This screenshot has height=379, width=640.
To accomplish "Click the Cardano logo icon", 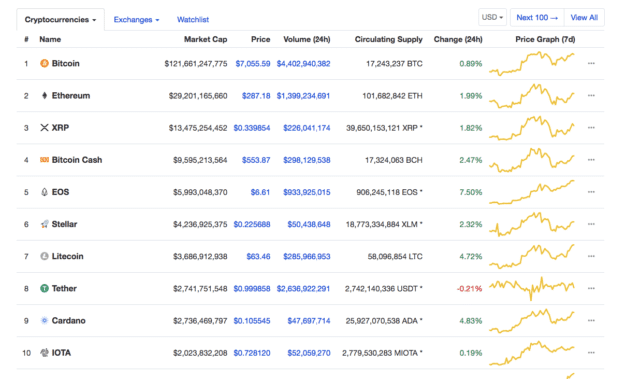I will click(x=44, y=321).
